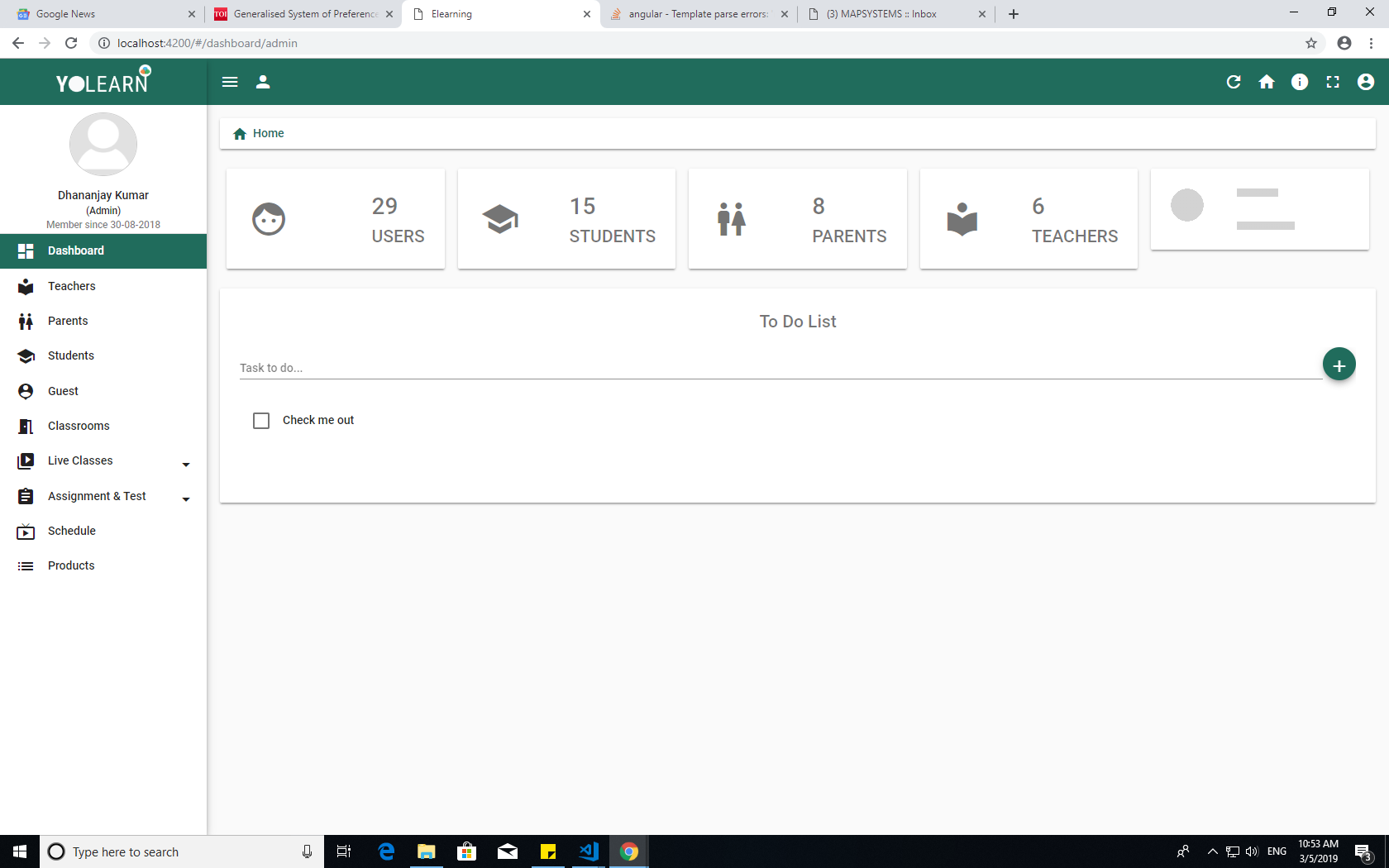The width and height of the screenshot is (1389, 868).
Task: Open the Windows notification center icon
Action: coord(1363,851)
